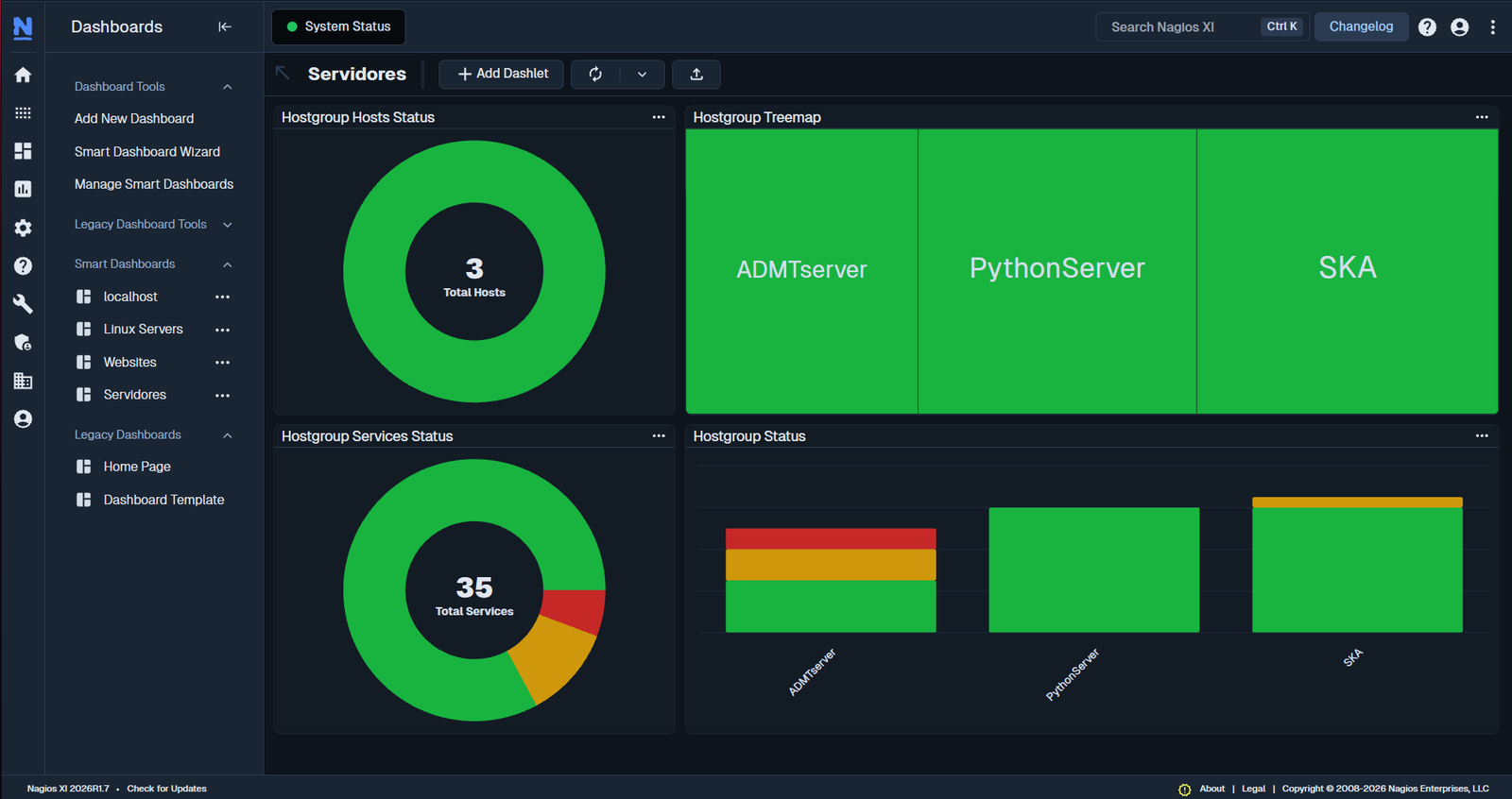Screen dimensions: 1512x799
Task: Open Manage Smart Dashboards
Action: pos(154,184)
